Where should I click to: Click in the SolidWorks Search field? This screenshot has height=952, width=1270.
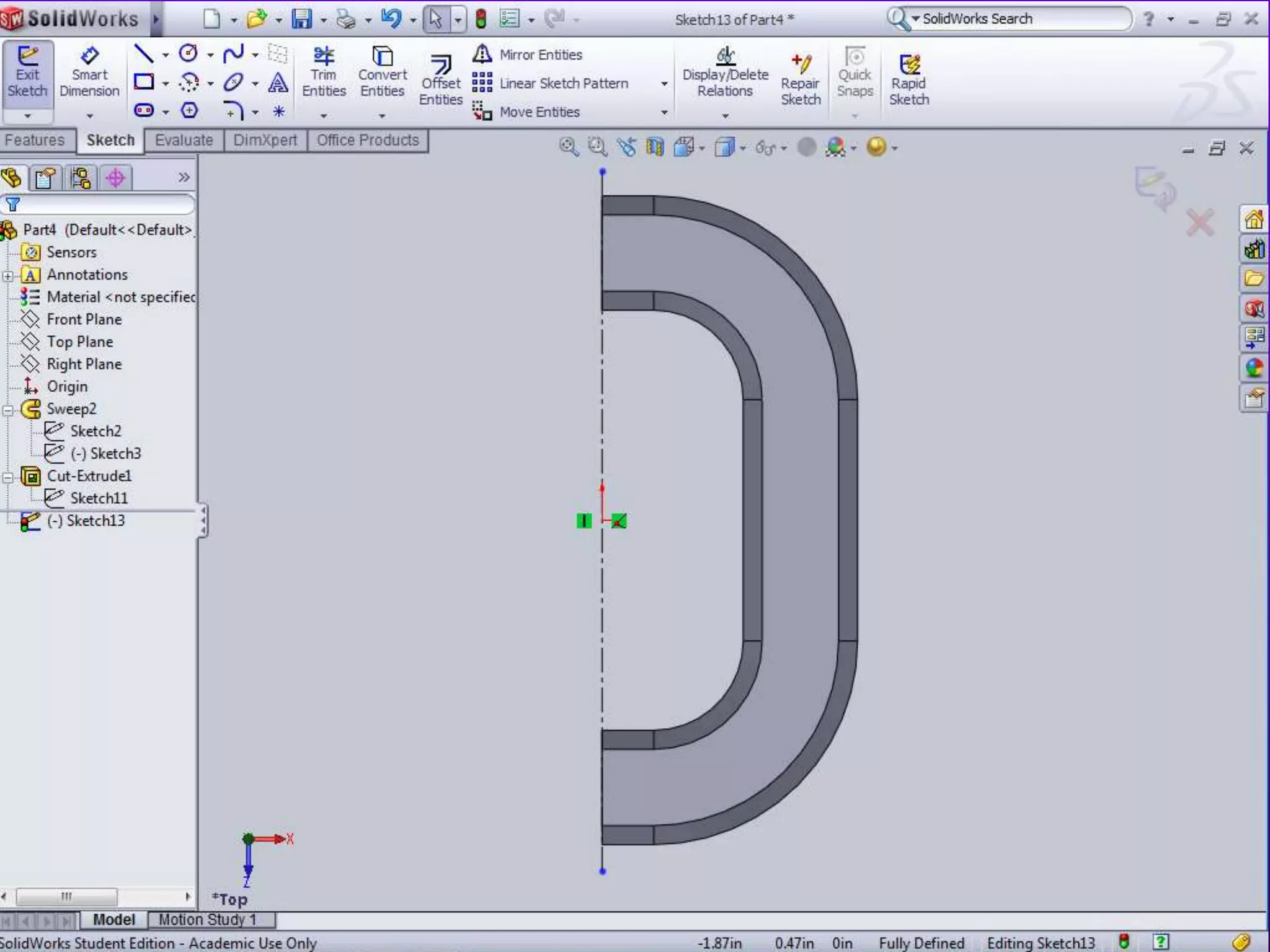click(x=1017, y=19)
